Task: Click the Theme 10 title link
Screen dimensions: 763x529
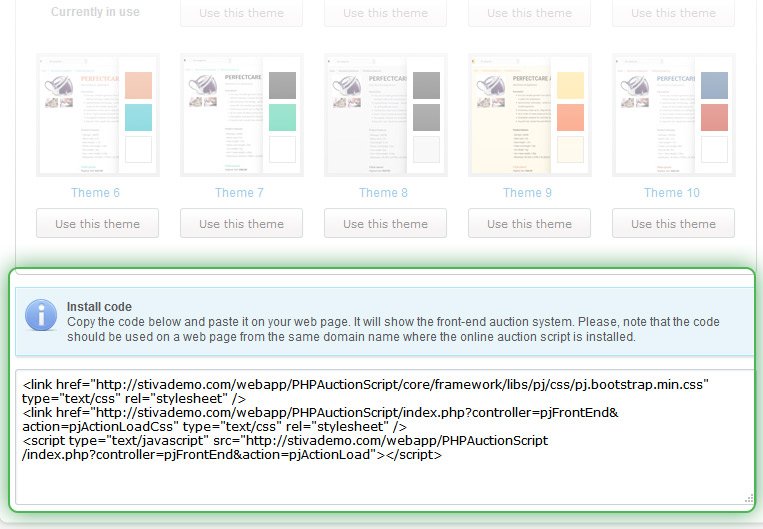Action: point(672,193)
